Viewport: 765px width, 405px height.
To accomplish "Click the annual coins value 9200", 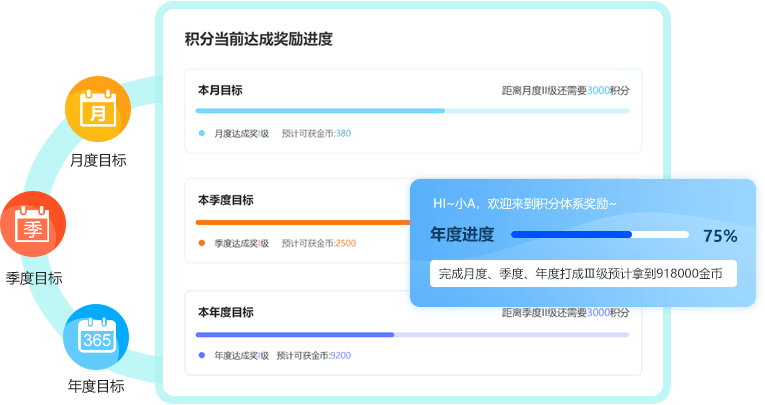I will point(341,355).
